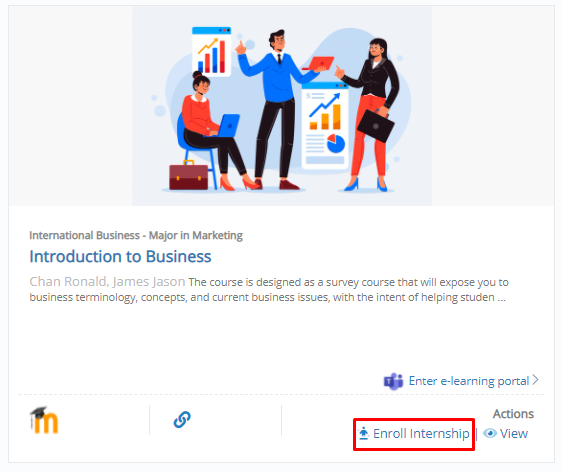Image resolution: width=562 pixels, height=472 pixels.
Task: Click the chevron after Enter e-learning portal
Action: tap(535, 380)
